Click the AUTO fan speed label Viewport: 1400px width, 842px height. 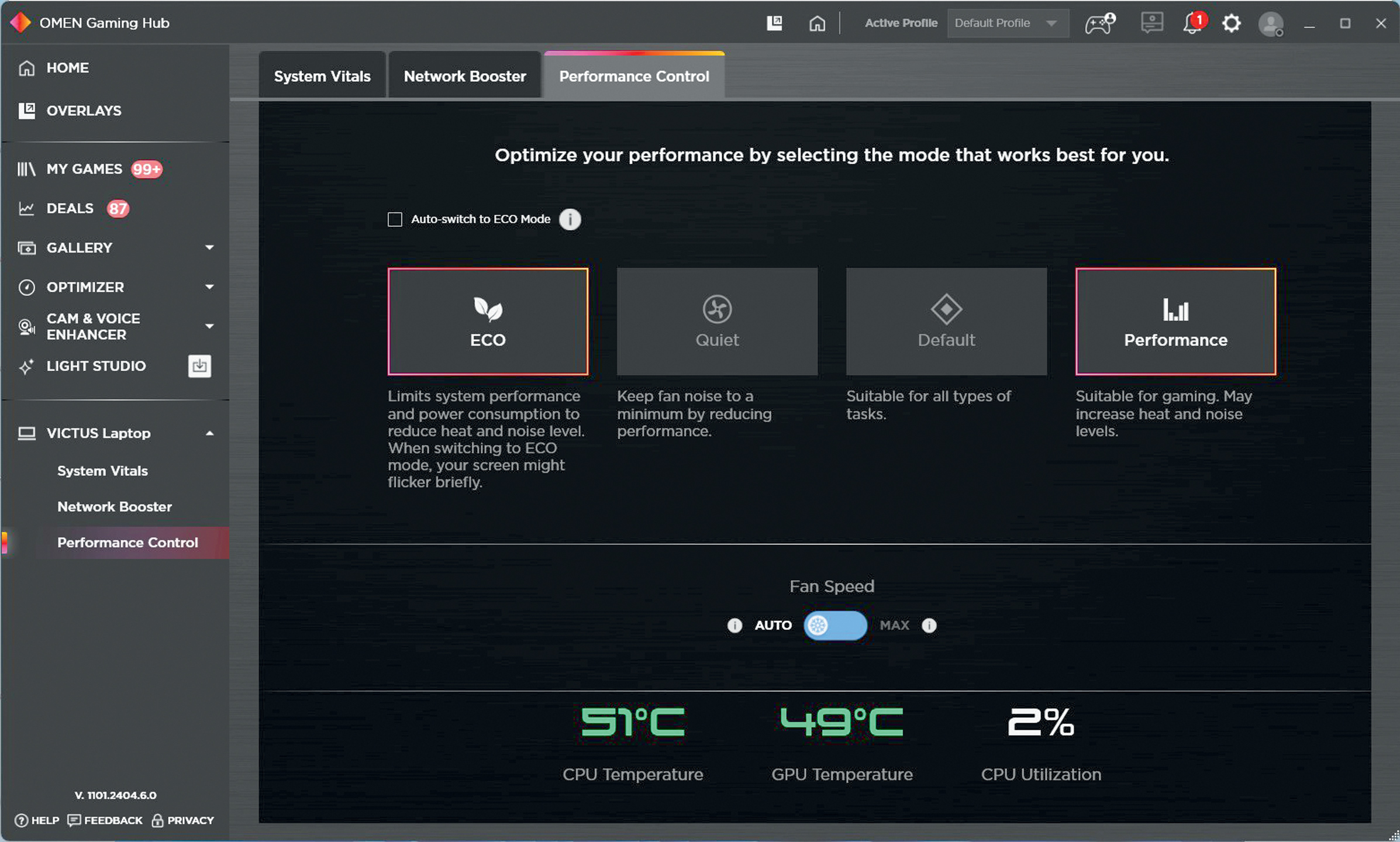pyautogui.click(x=773, y=626)
